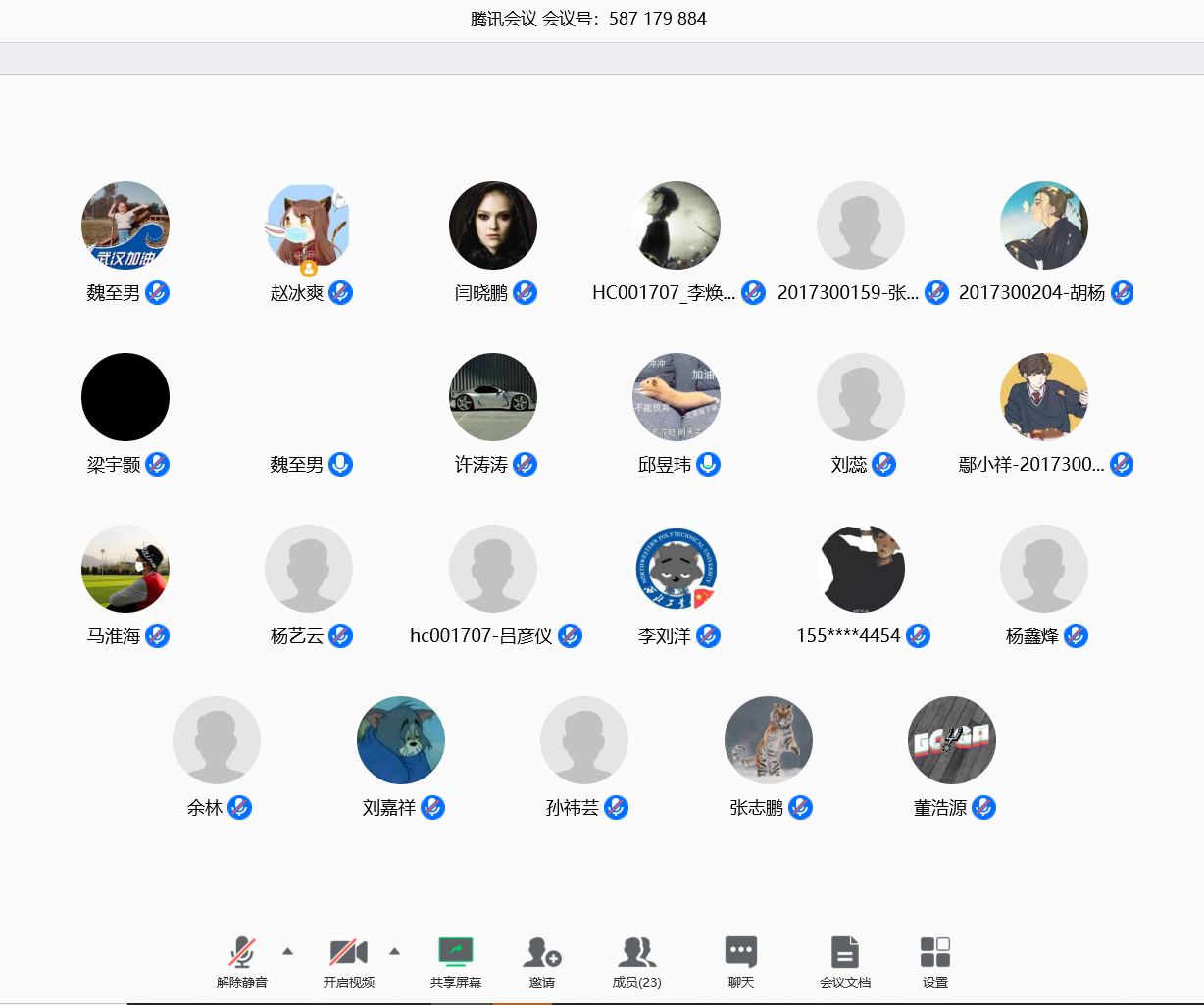Click muted mic icon beside 董浩源
The width and height of the screenshot is (1204, 1005).
click(x=983, y=808)
